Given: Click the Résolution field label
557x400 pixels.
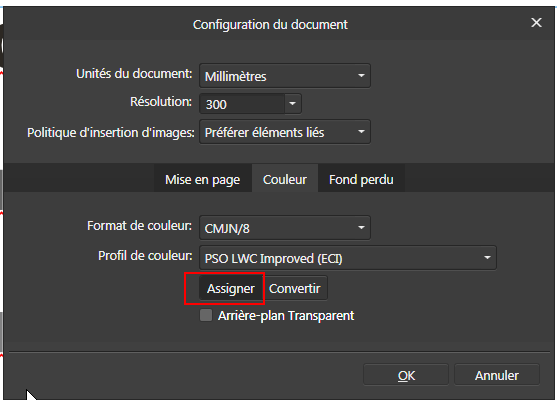Looking at the screenshot, I should point(161,102).
